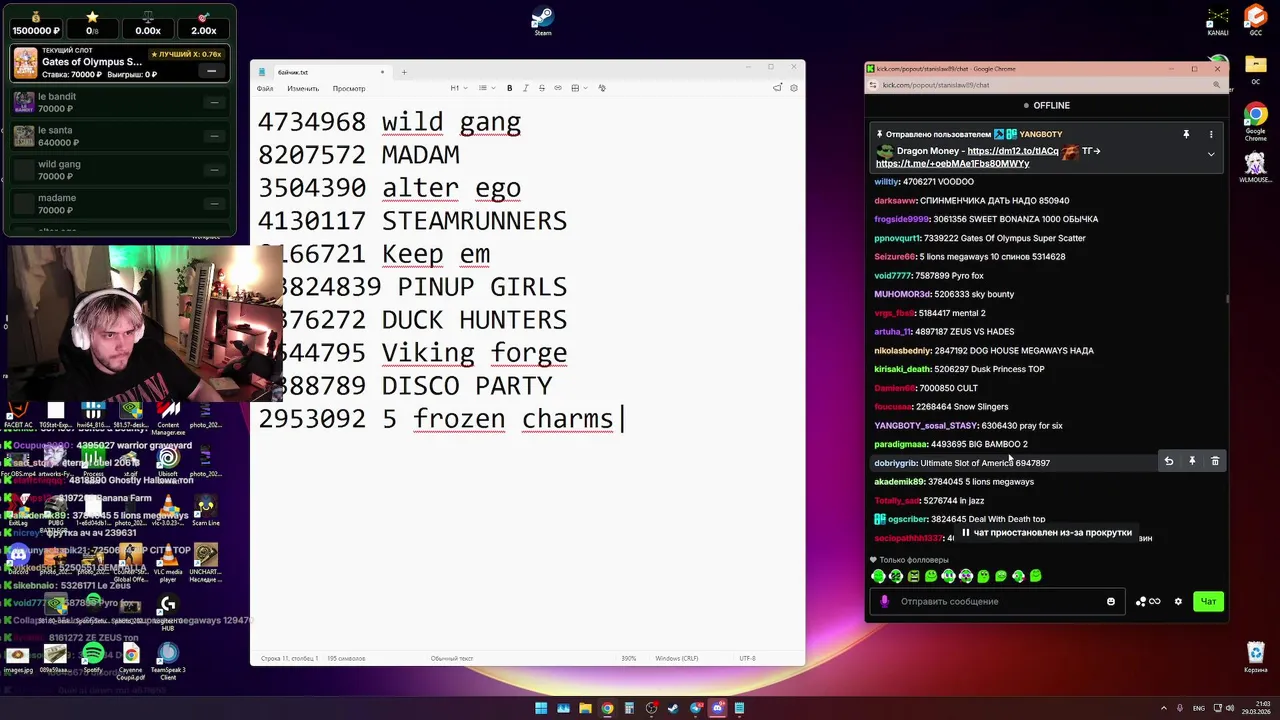The height and width of the screenshot is (720, 1280).
Task: Open chat settings gear
Action: coord(1178,601)
